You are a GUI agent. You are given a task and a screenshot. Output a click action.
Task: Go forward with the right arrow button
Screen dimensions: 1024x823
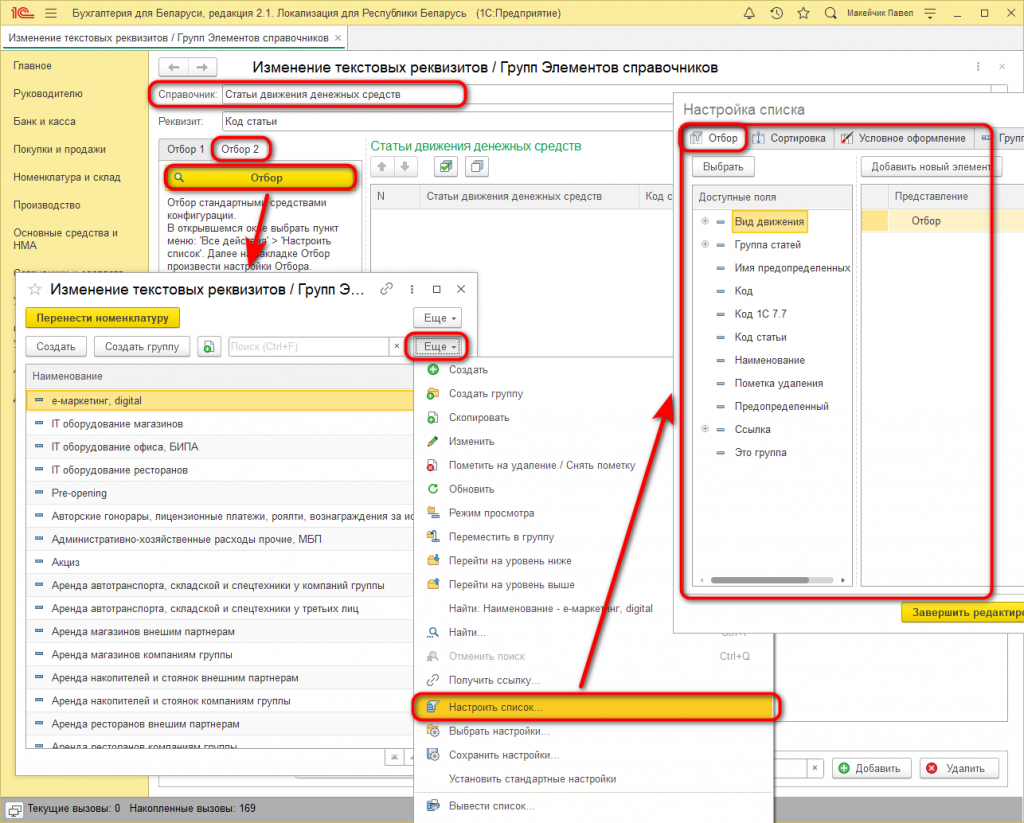pyautogui.click(x=202, y=67)
